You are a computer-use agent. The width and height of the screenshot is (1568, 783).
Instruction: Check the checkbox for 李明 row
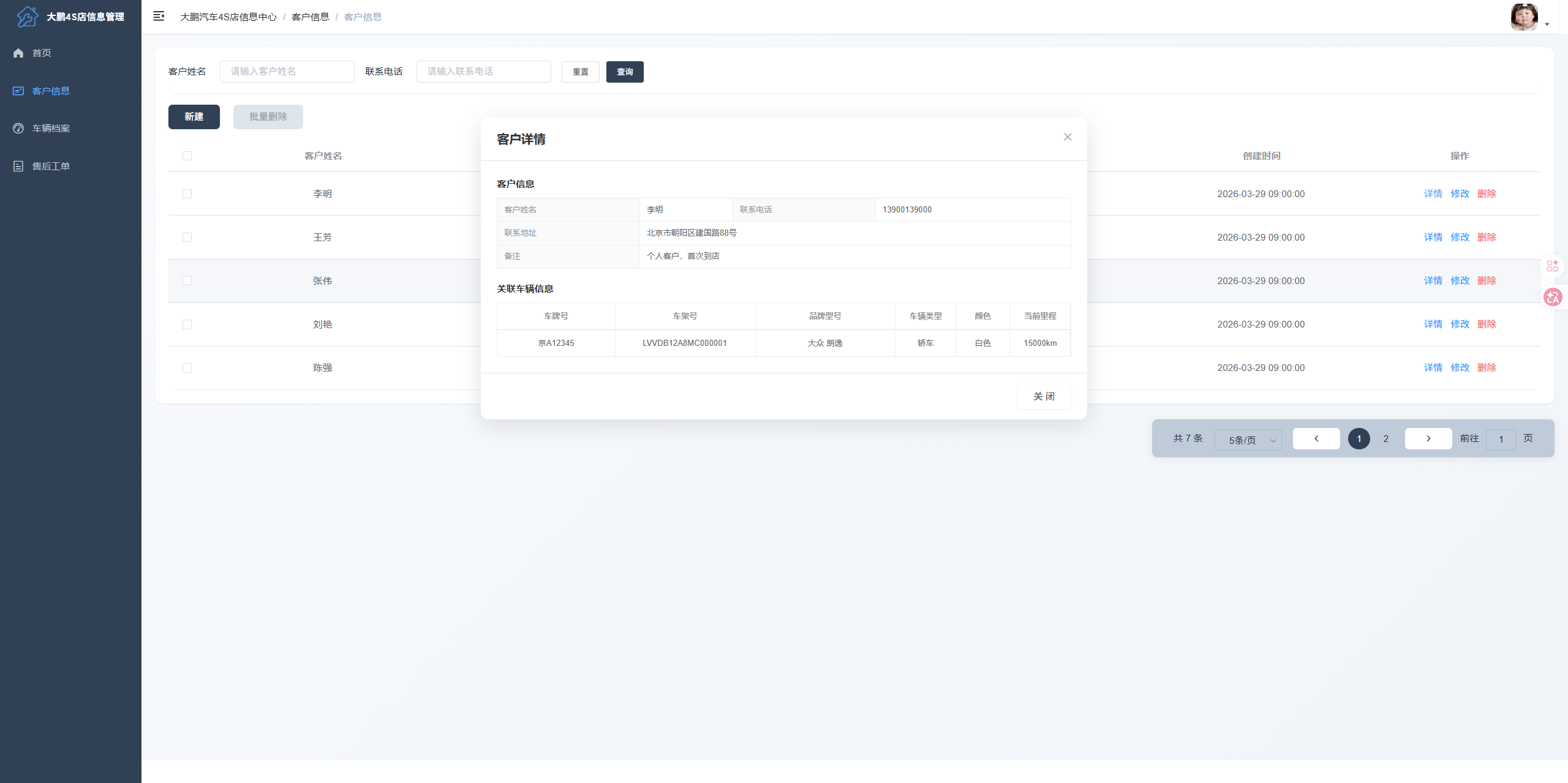pos(187,194)
